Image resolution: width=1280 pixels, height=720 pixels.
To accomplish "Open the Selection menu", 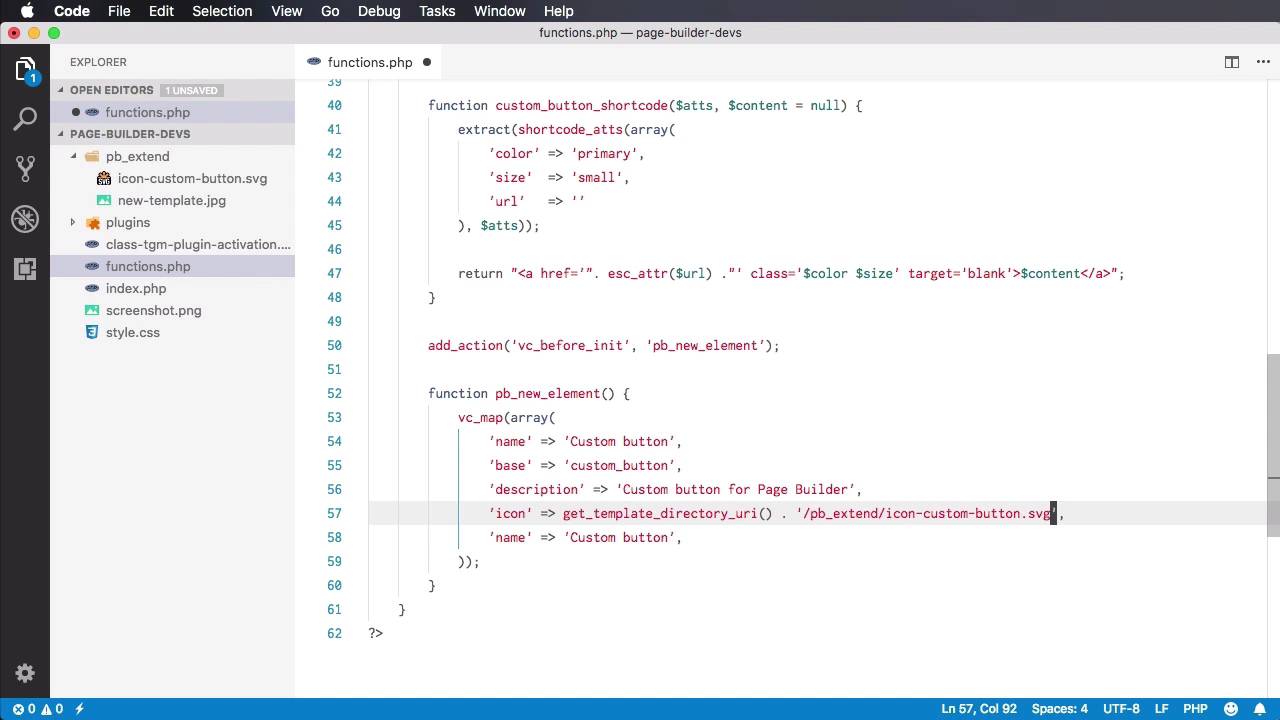I will click(x=222, y=11).
